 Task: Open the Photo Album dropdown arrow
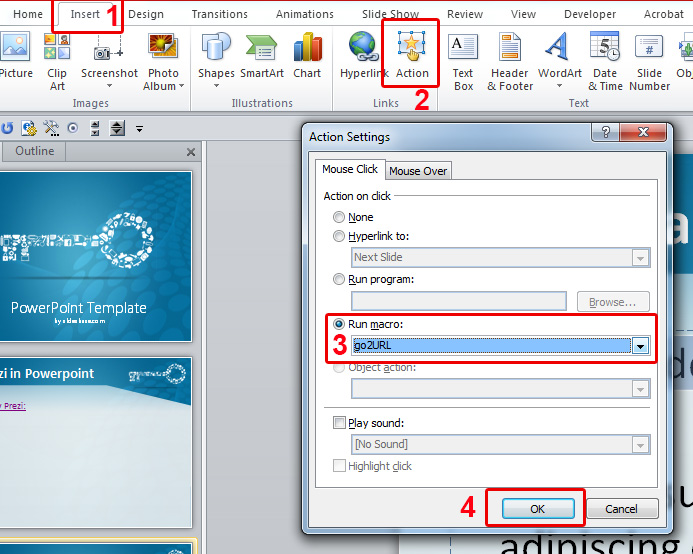point(180,86)
